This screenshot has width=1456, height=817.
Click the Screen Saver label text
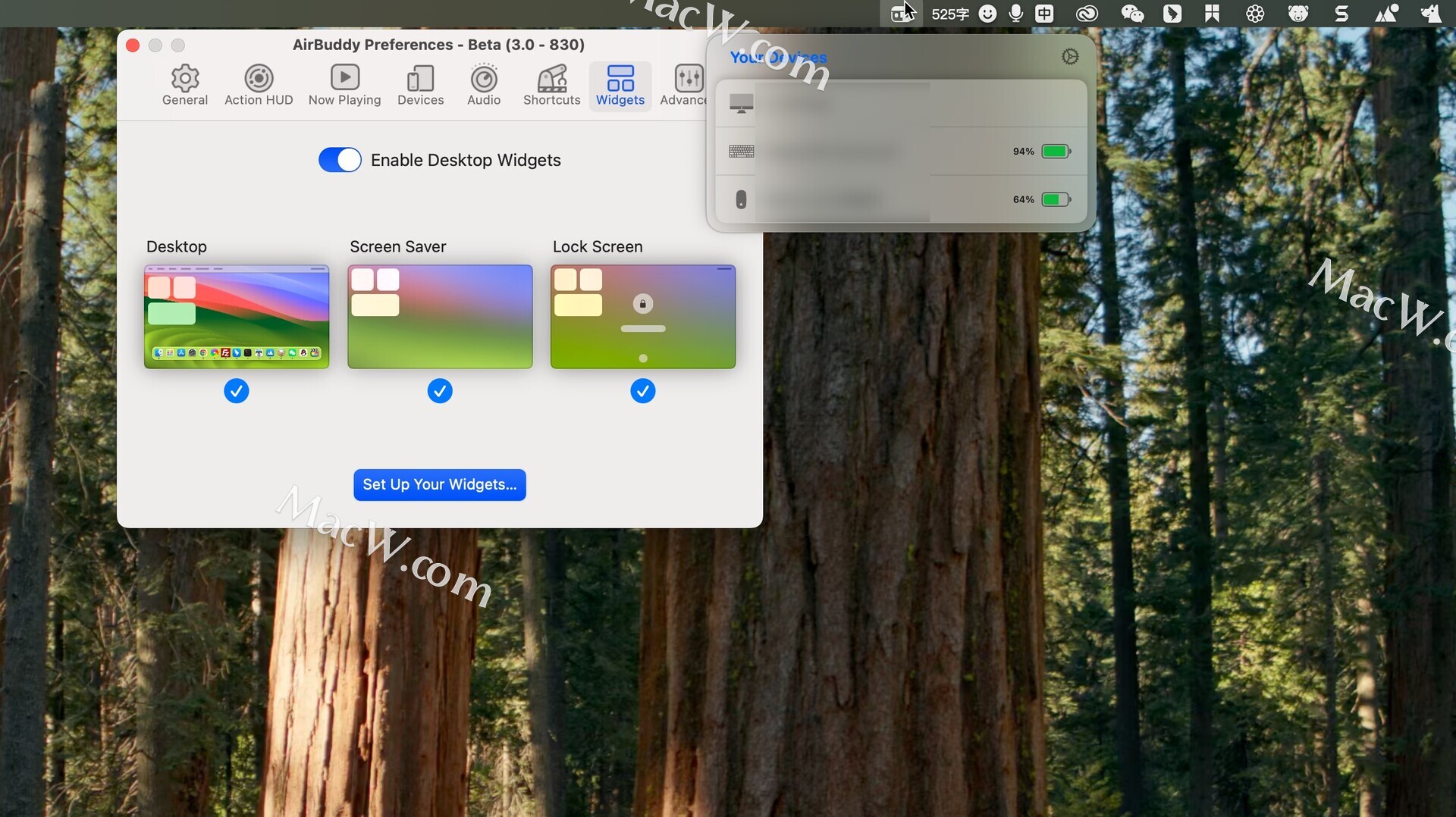click(x=398, y=247)
